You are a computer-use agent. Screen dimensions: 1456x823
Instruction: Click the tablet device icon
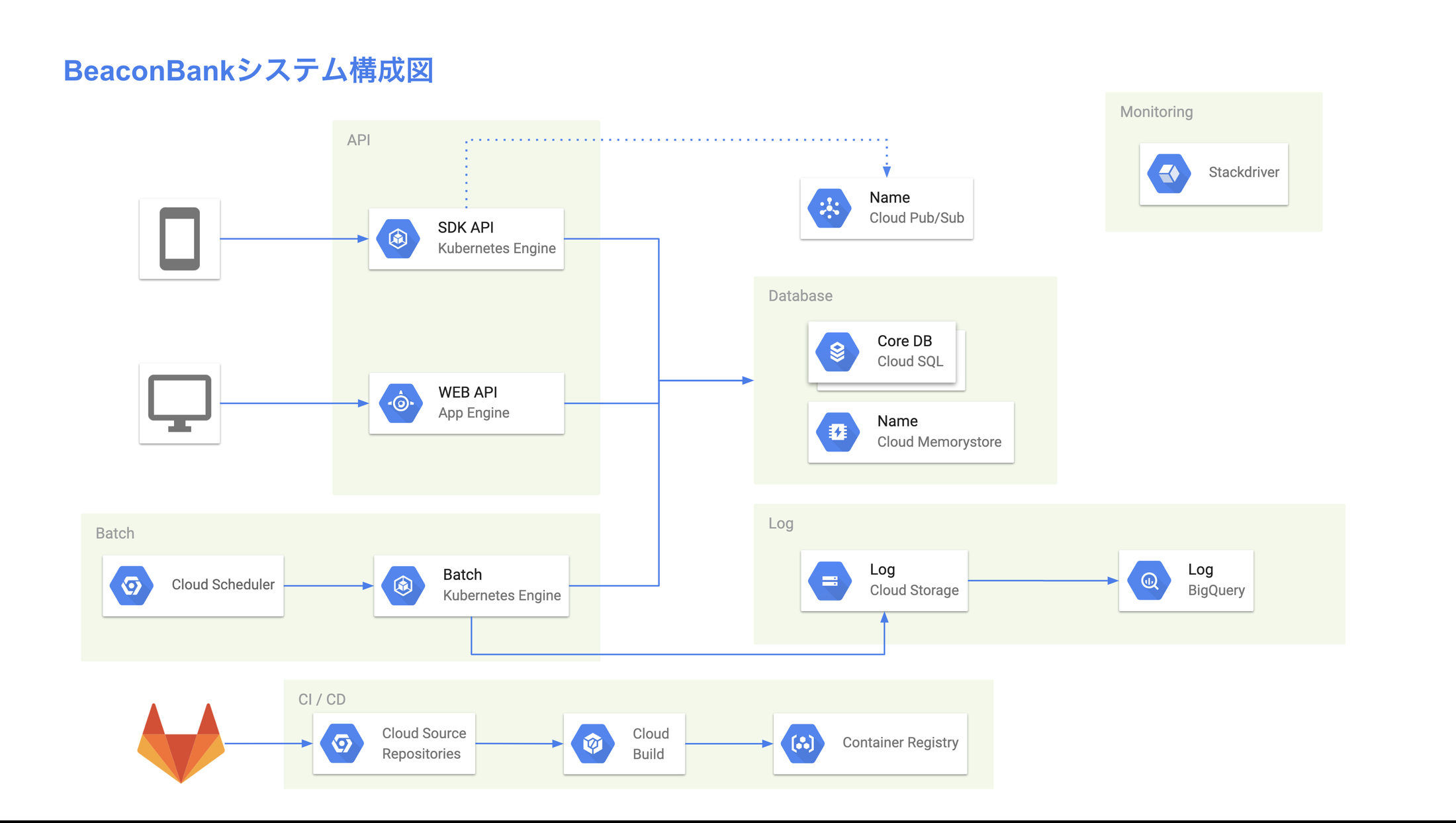[x=179, y=239]
